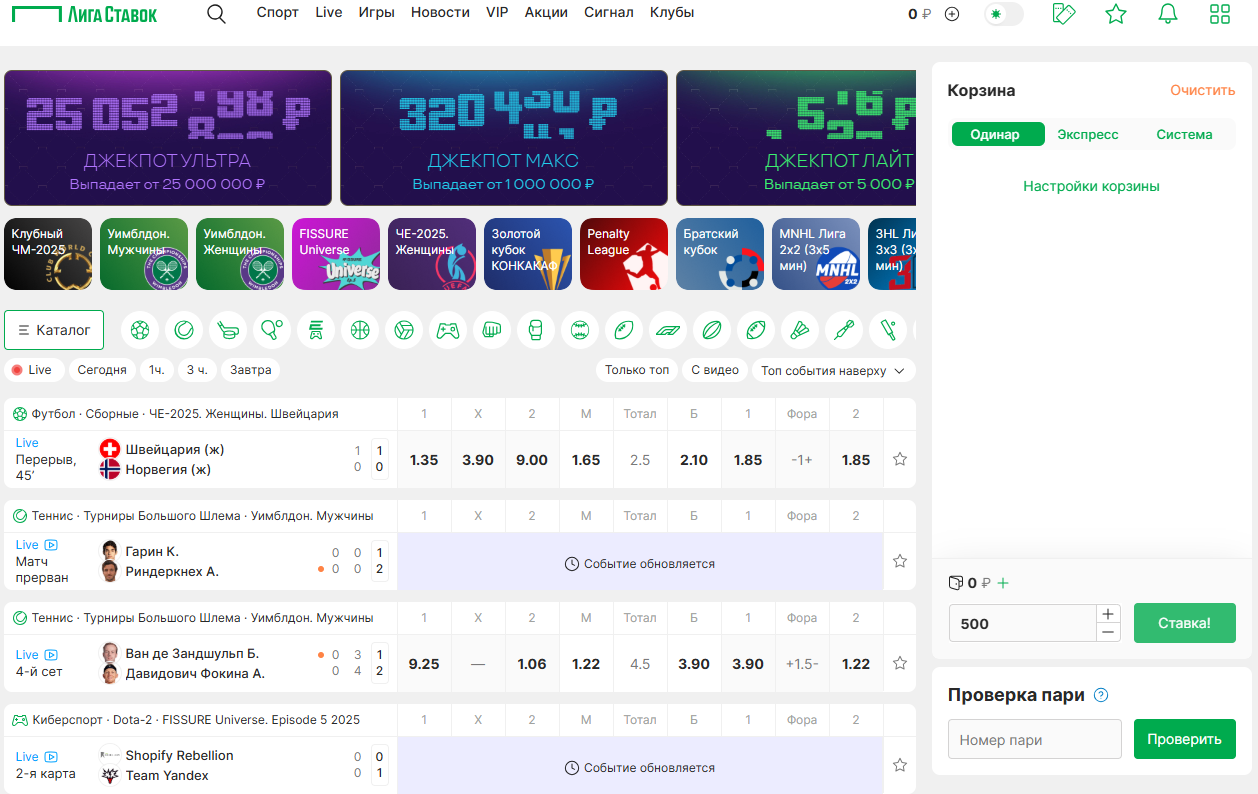Expand the Топ события наверху dropdown
This screenshot has width=1258, height=794.
pyautogui.click(x=833, y=370)
